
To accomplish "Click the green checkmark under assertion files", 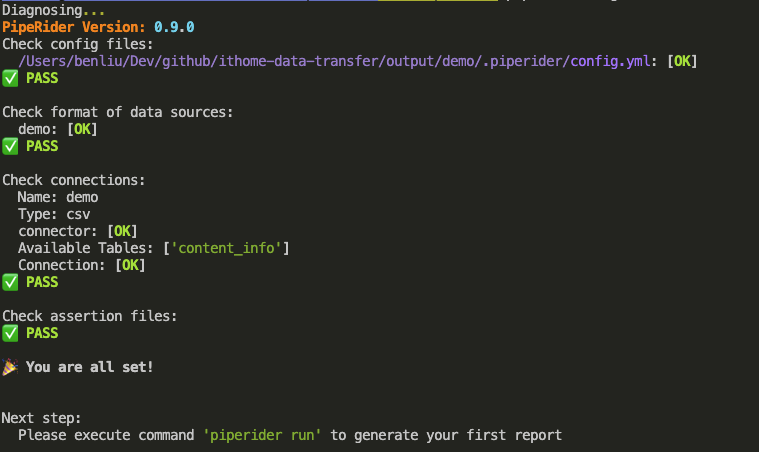I will [x=10, y=333].
